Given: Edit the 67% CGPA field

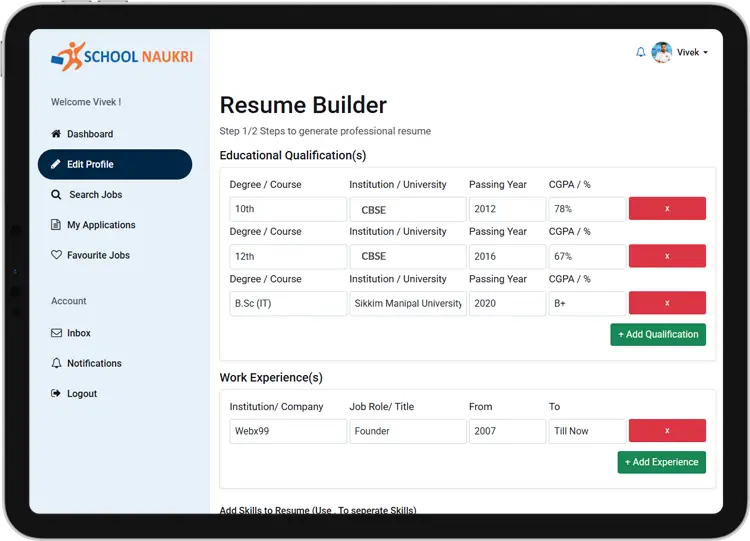Looking at the screenshot, I should pos(587,256).
